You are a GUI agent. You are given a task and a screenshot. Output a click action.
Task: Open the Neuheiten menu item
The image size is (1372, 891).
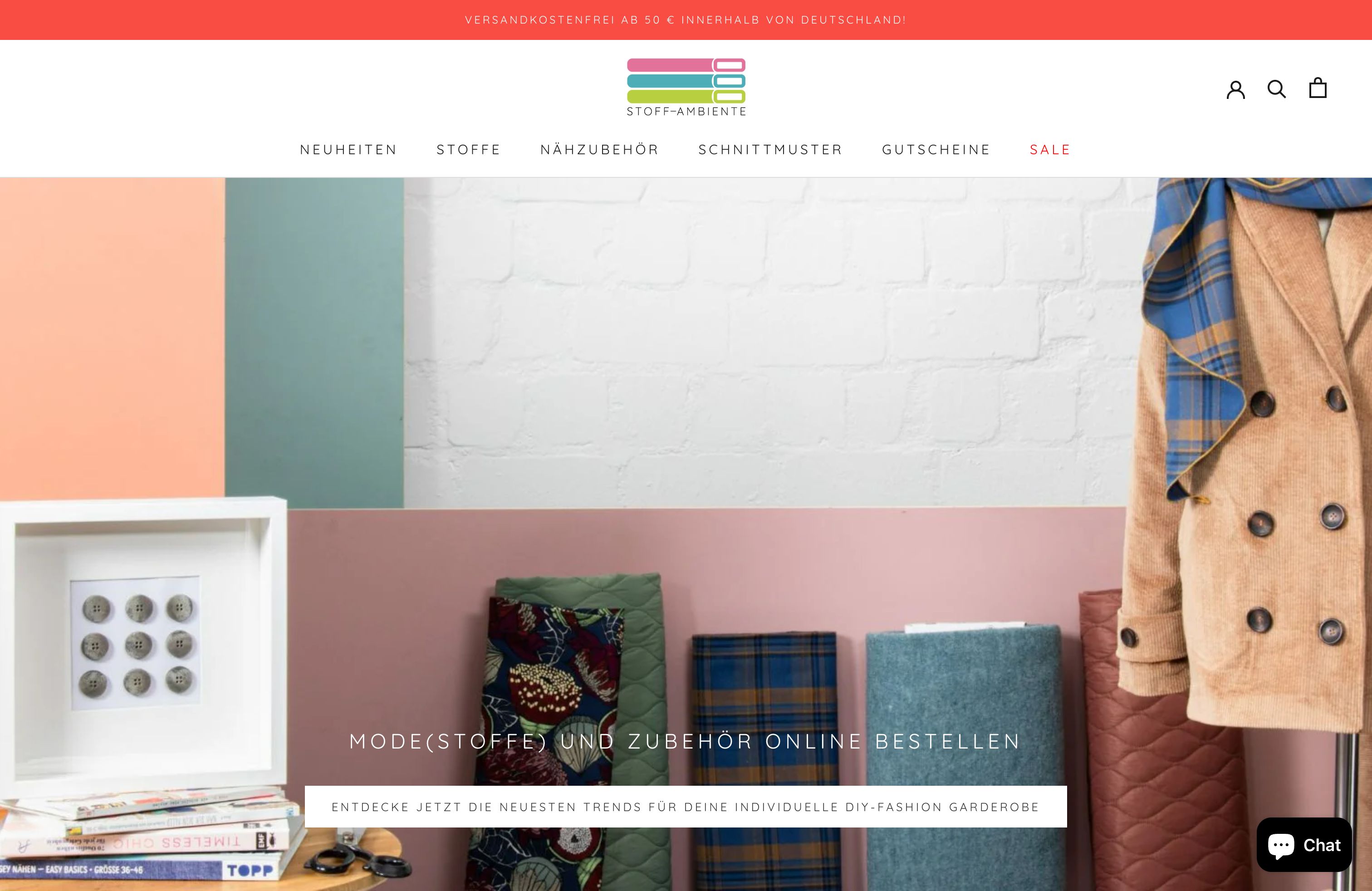coord(349,150)
